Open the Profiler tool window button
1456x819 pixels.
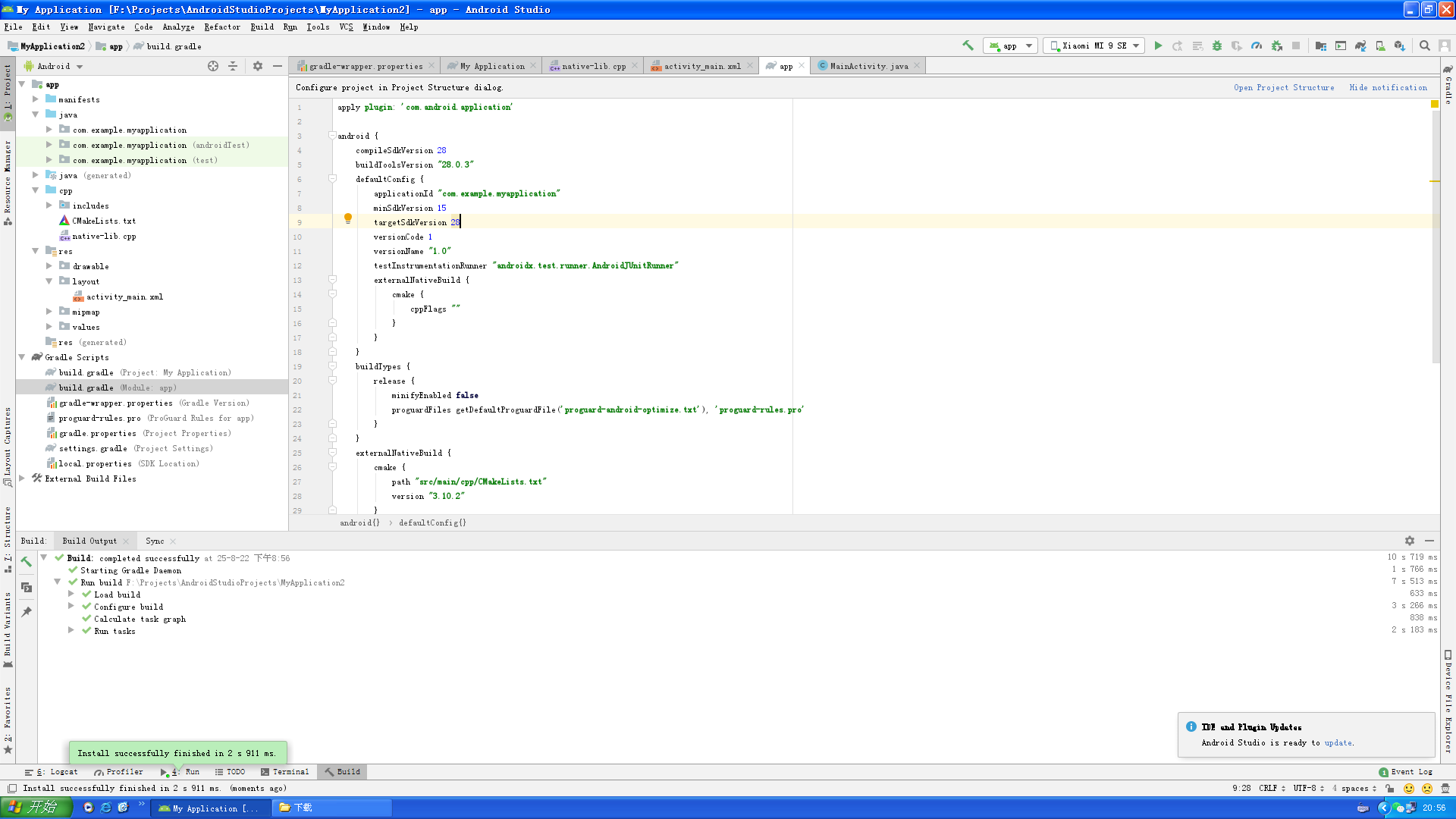(x=118, y=772)
